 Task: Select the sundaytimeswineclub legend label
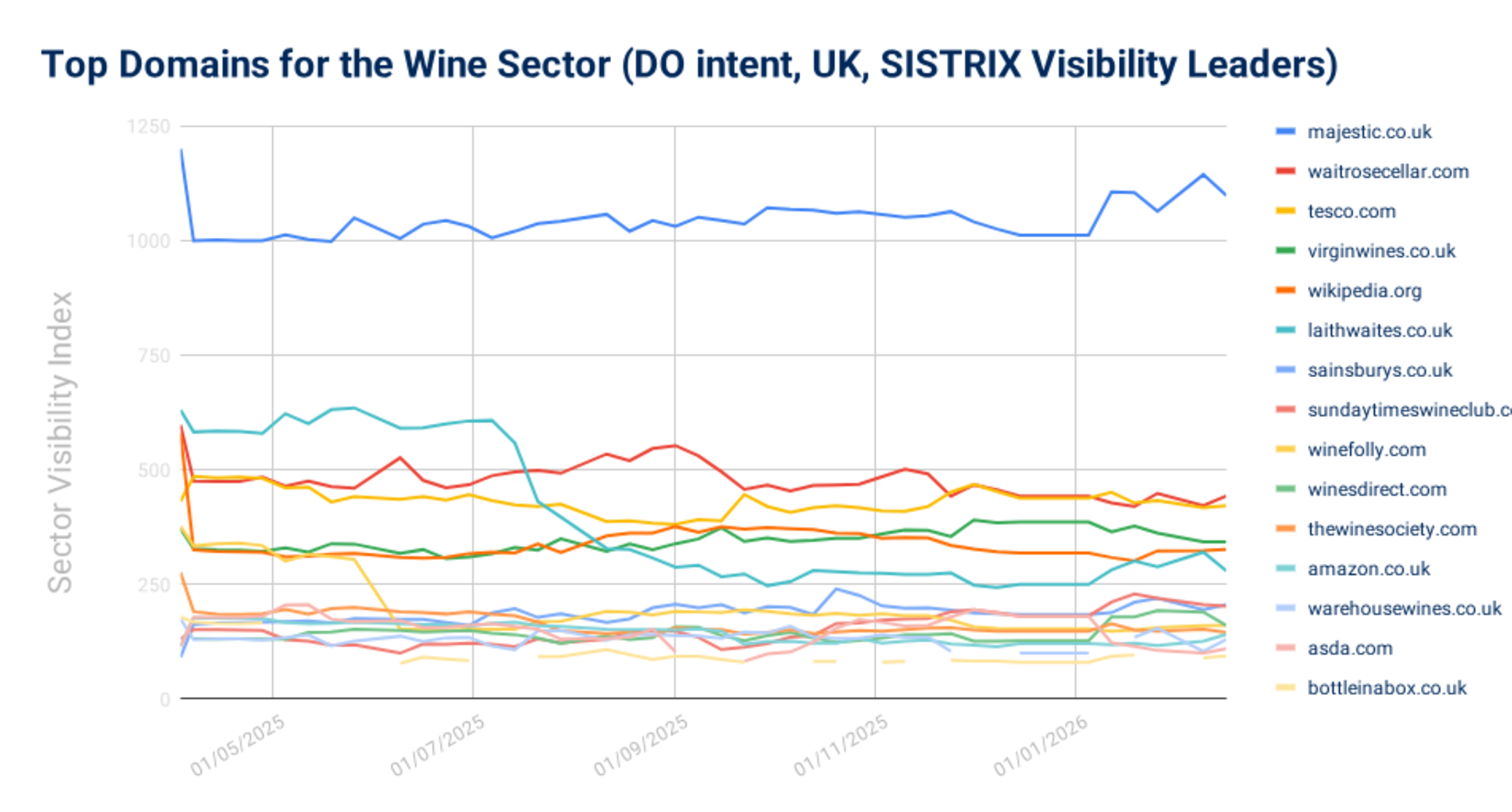click(x=1408, y=410)
